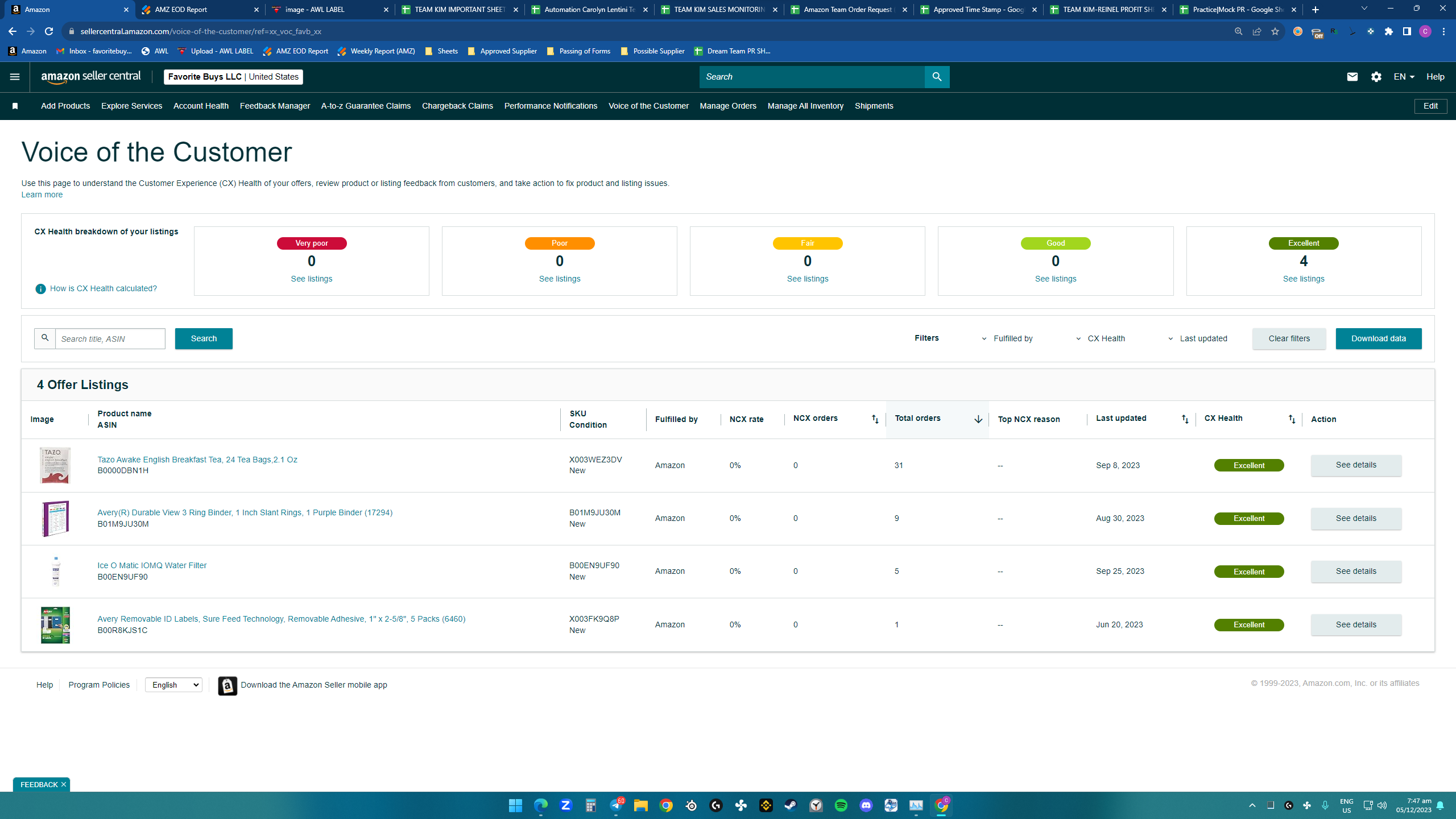Sort by the NCX orders column arrows

click(875, 419)
